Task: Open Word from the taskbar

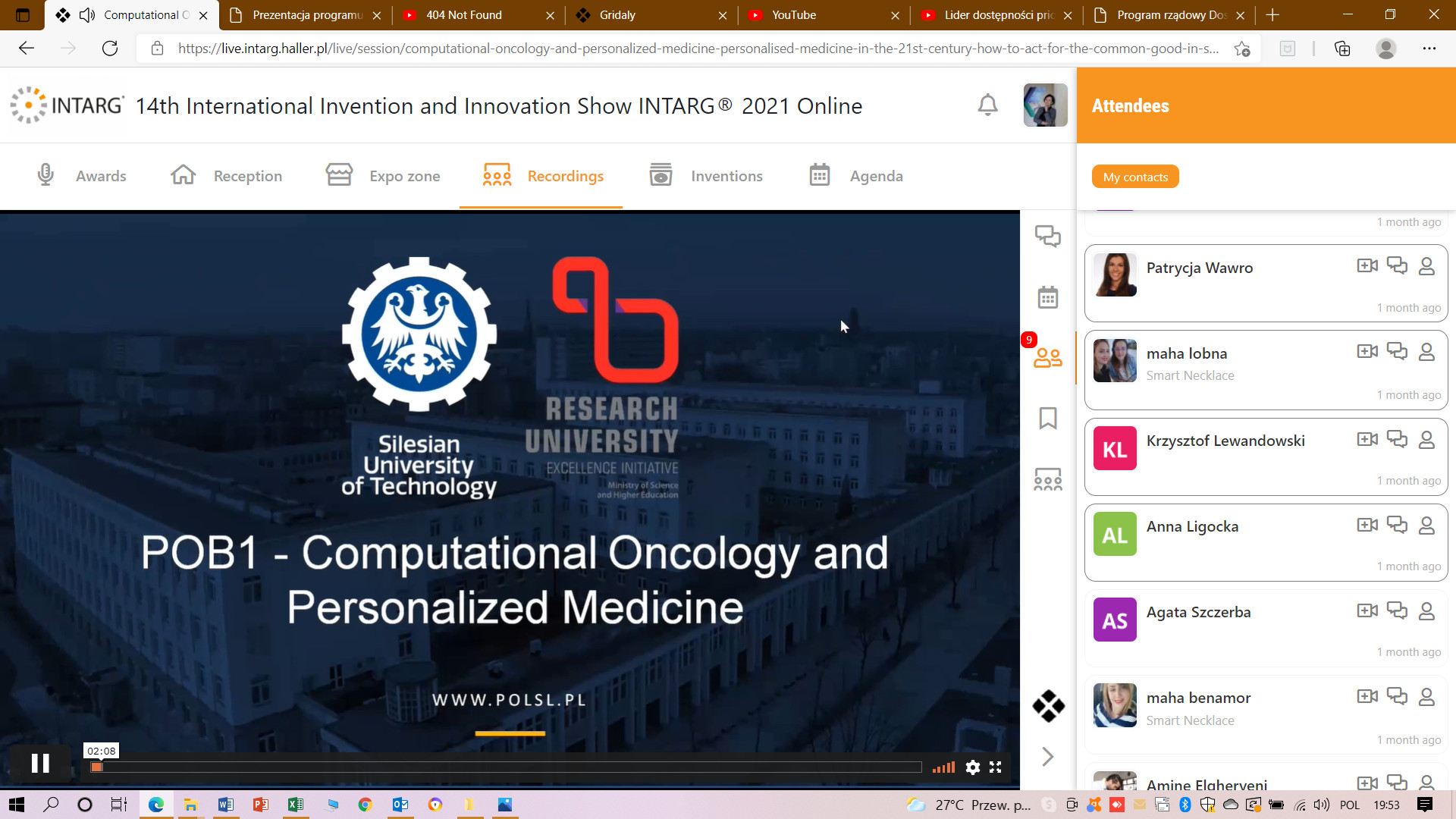Action: point(225,805)
